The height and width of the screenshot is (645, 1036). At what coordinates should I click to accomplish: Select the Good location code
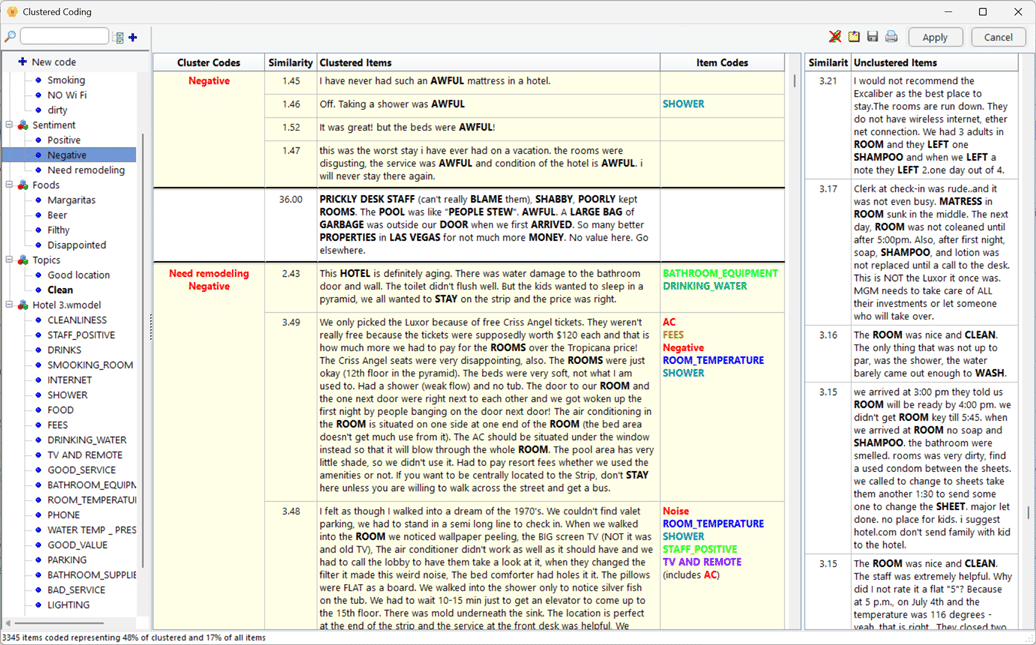pyautogui.click(x=79, y=275)
